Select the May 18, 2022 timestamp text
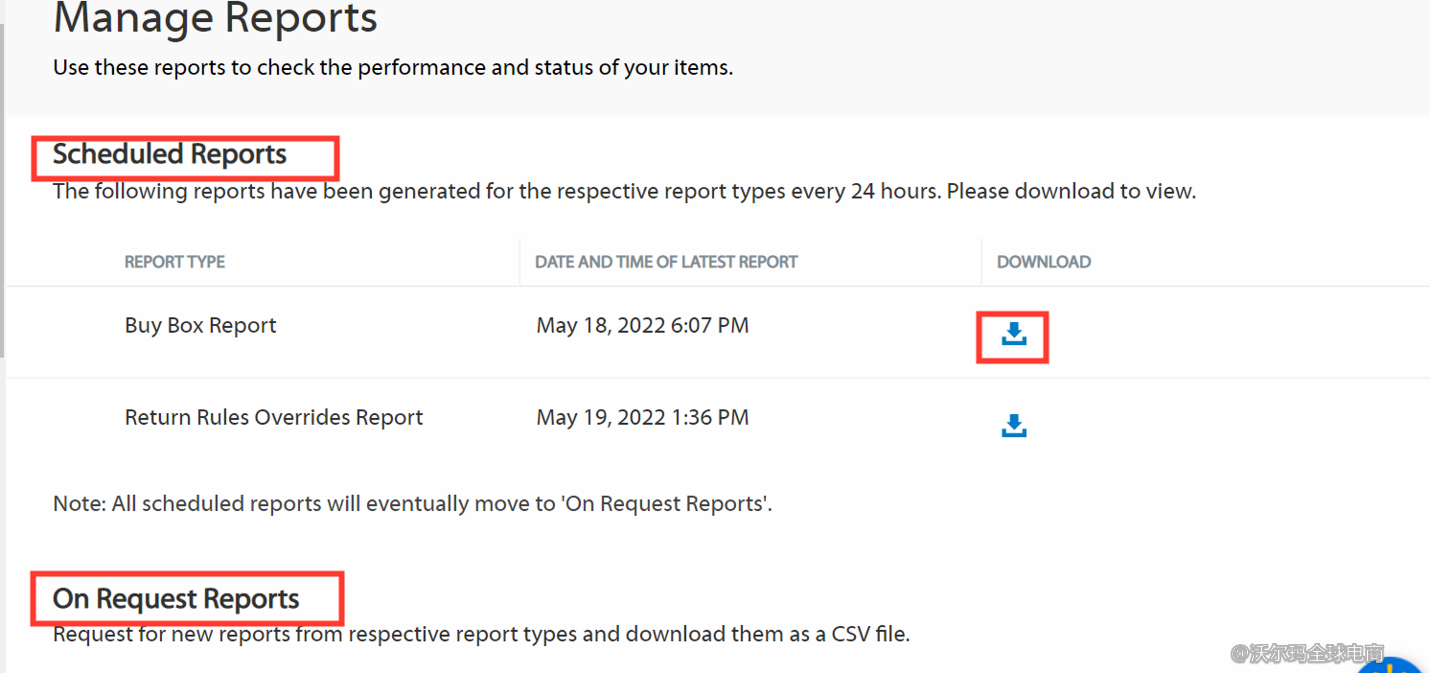1430x673 pixels. tap(642, 325)
